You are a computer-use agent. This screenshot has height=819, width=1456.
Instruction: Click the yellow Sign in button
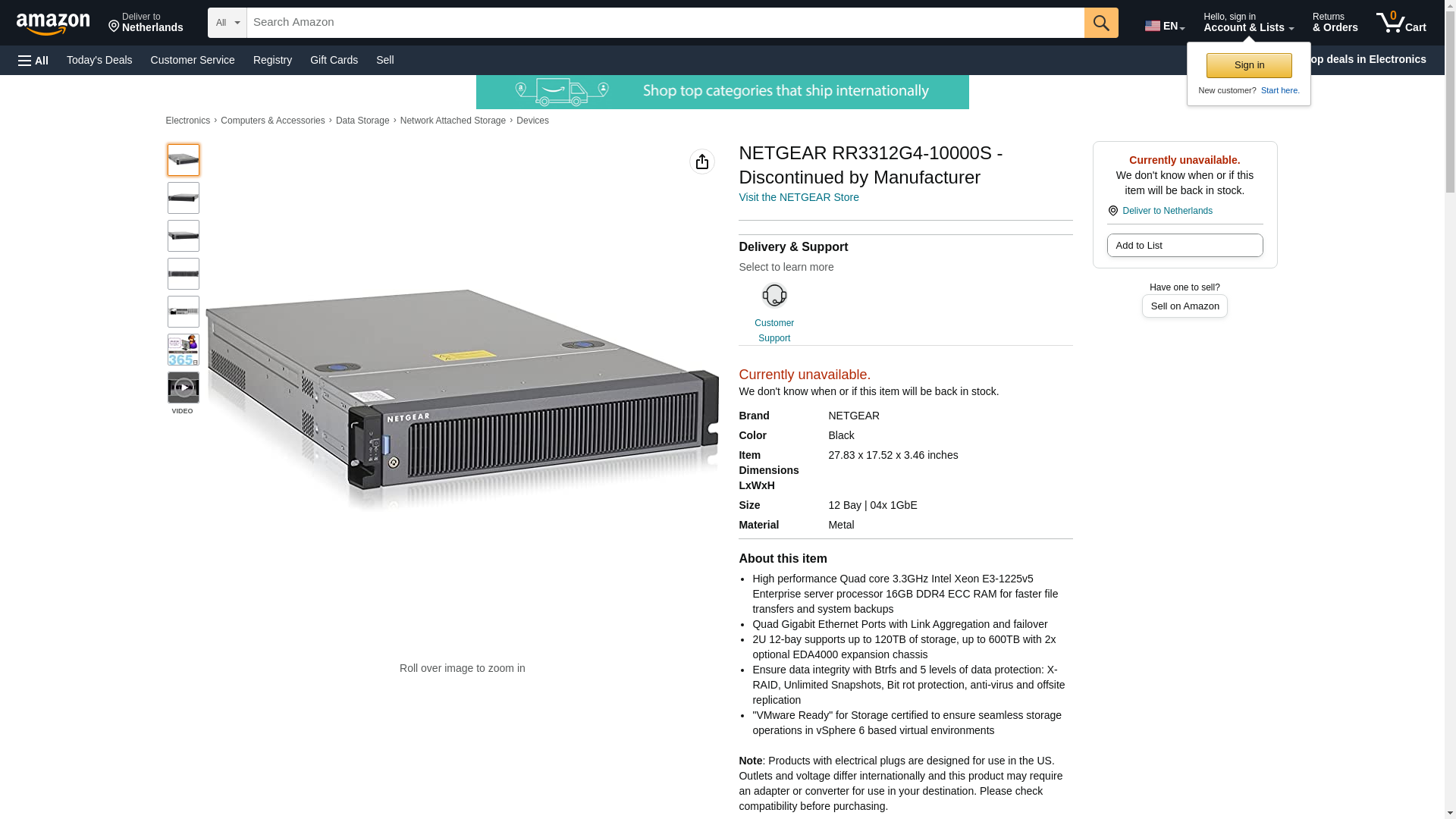[1248, 65]
